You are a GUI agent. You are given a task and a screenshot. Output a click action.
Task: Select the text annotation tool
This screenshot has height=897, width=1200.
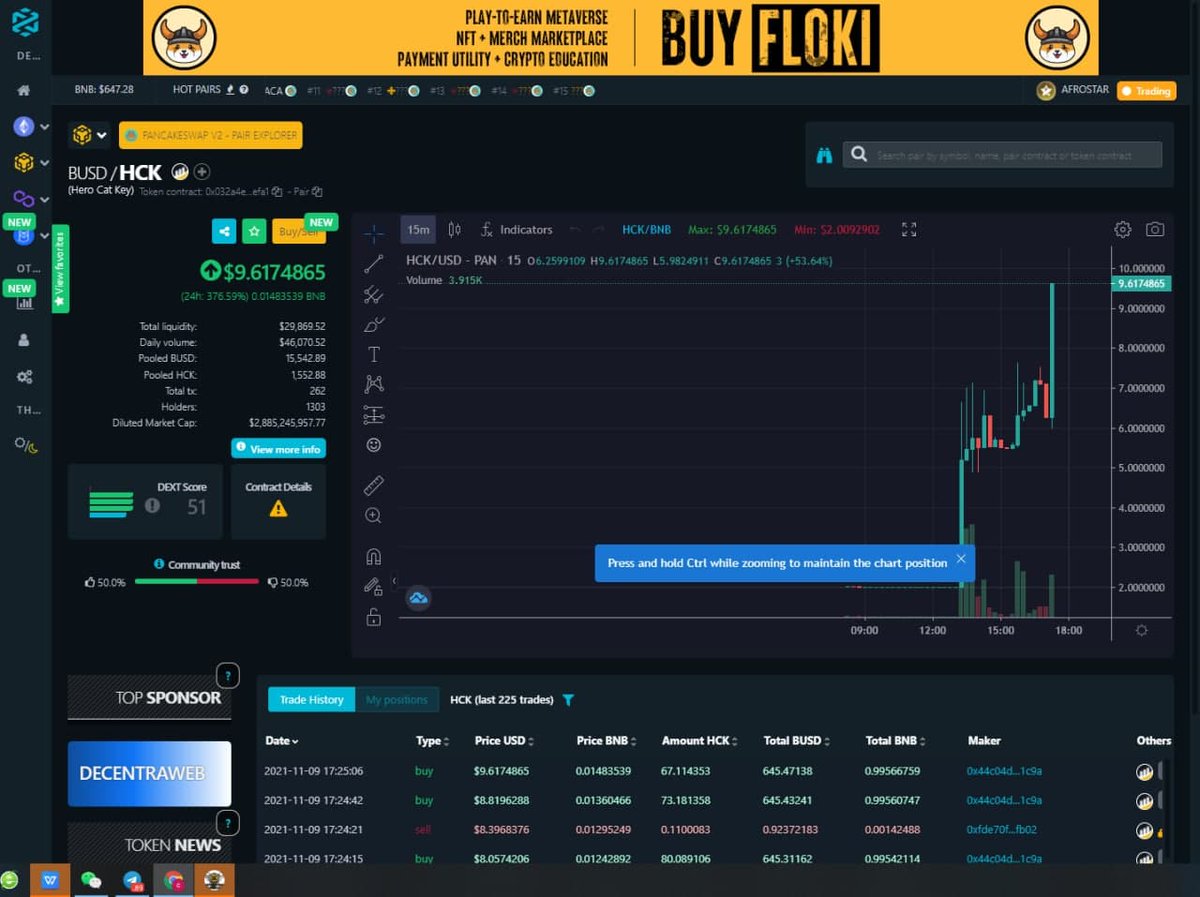(373, 354)
